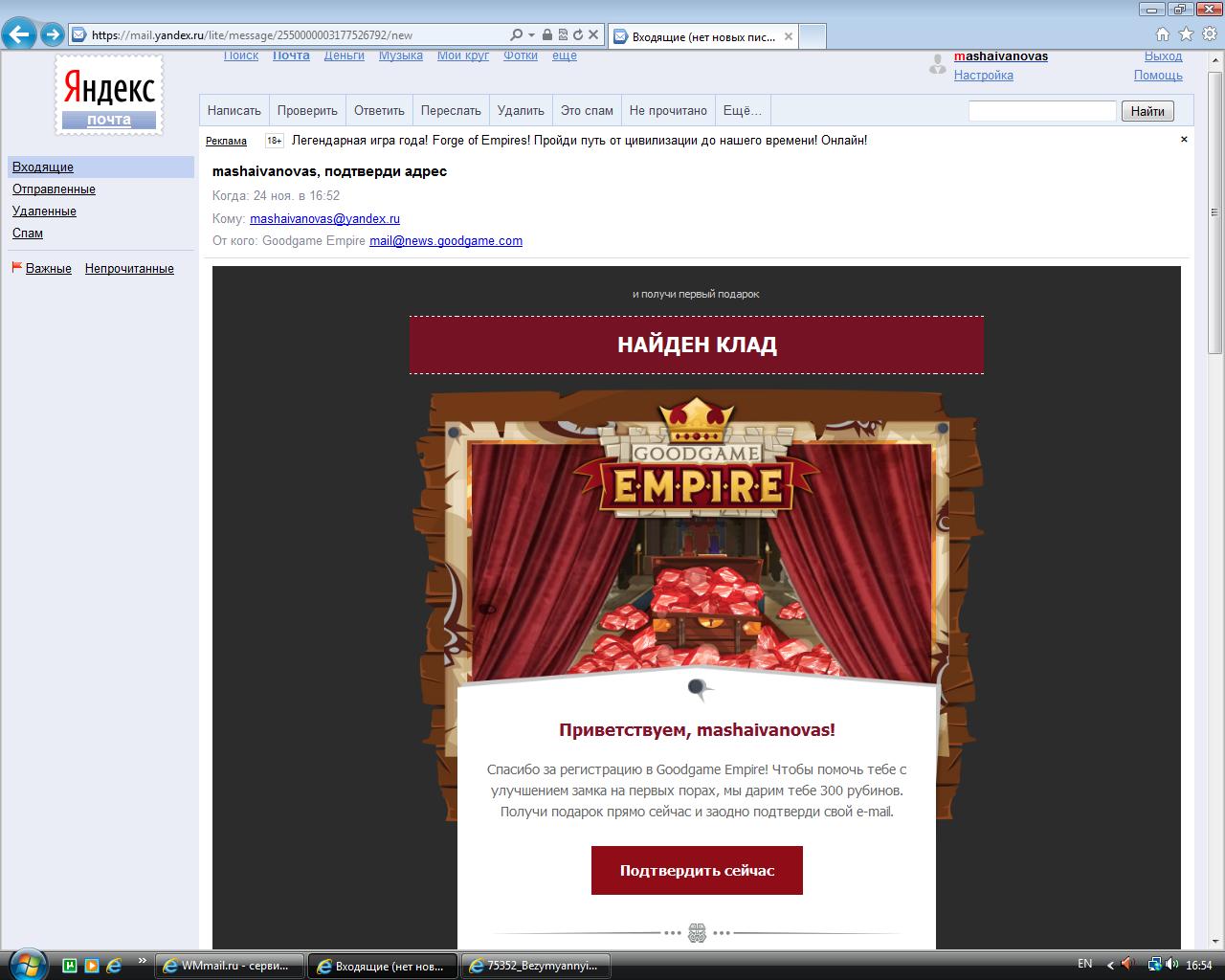1225x980 pixels.
Task: Open the 'Реклама' ad label link
Action: [x=226, y=142]
